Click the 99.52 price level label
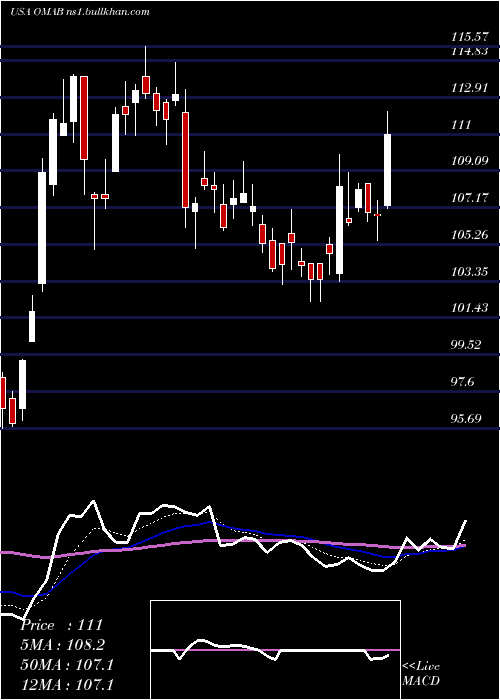 [467, 345]
